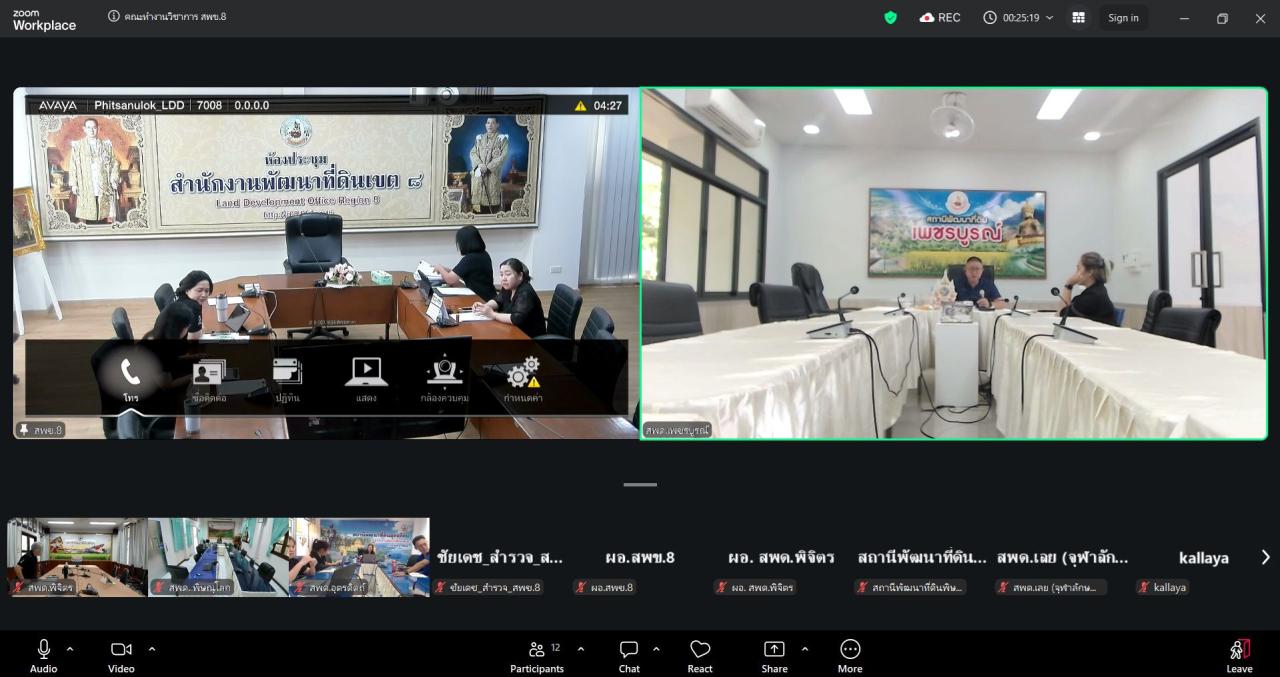The image size is (1280, 677).
Task: Click the Participants count 12
Action: pos(555,647)
